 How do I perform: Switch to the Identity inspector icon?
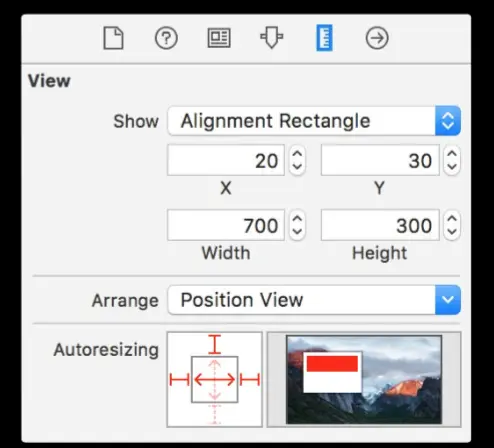(x=219, y=38)
